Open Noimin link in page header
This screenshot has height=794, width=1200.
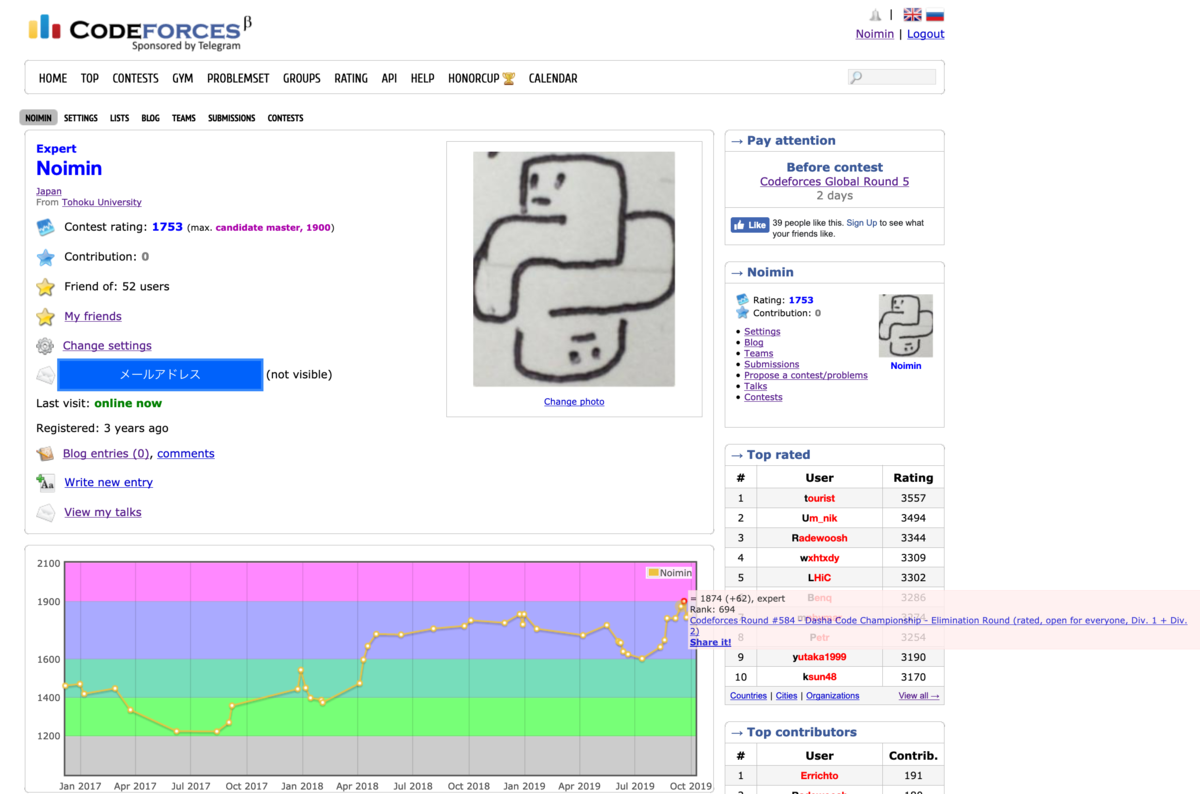[875, 34]
